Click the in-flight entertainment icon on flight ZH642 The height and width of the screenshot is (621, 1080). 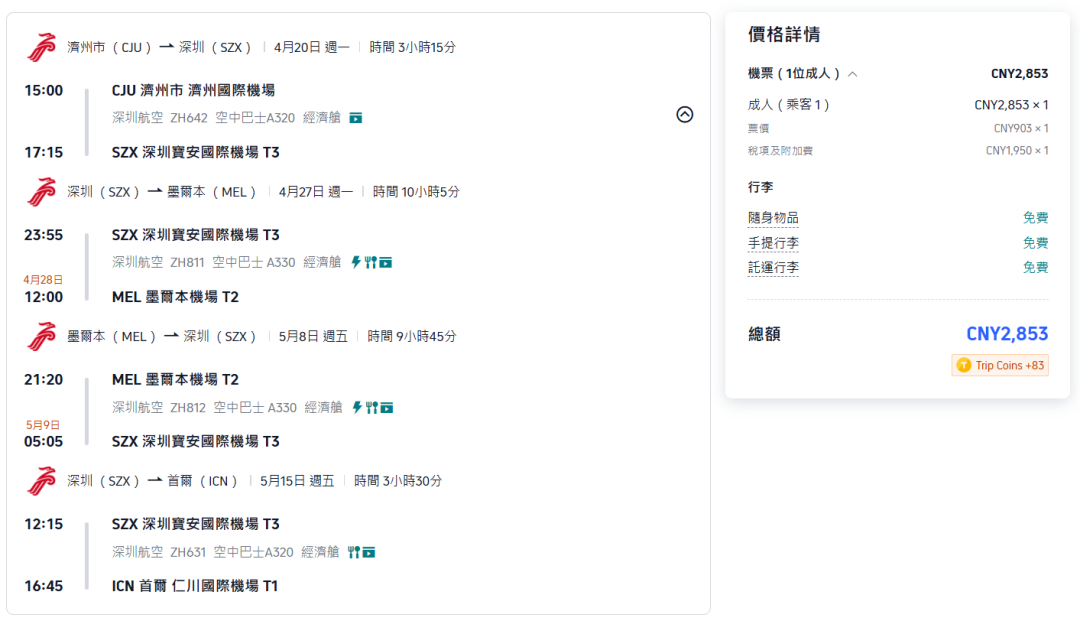click(356, 117)
